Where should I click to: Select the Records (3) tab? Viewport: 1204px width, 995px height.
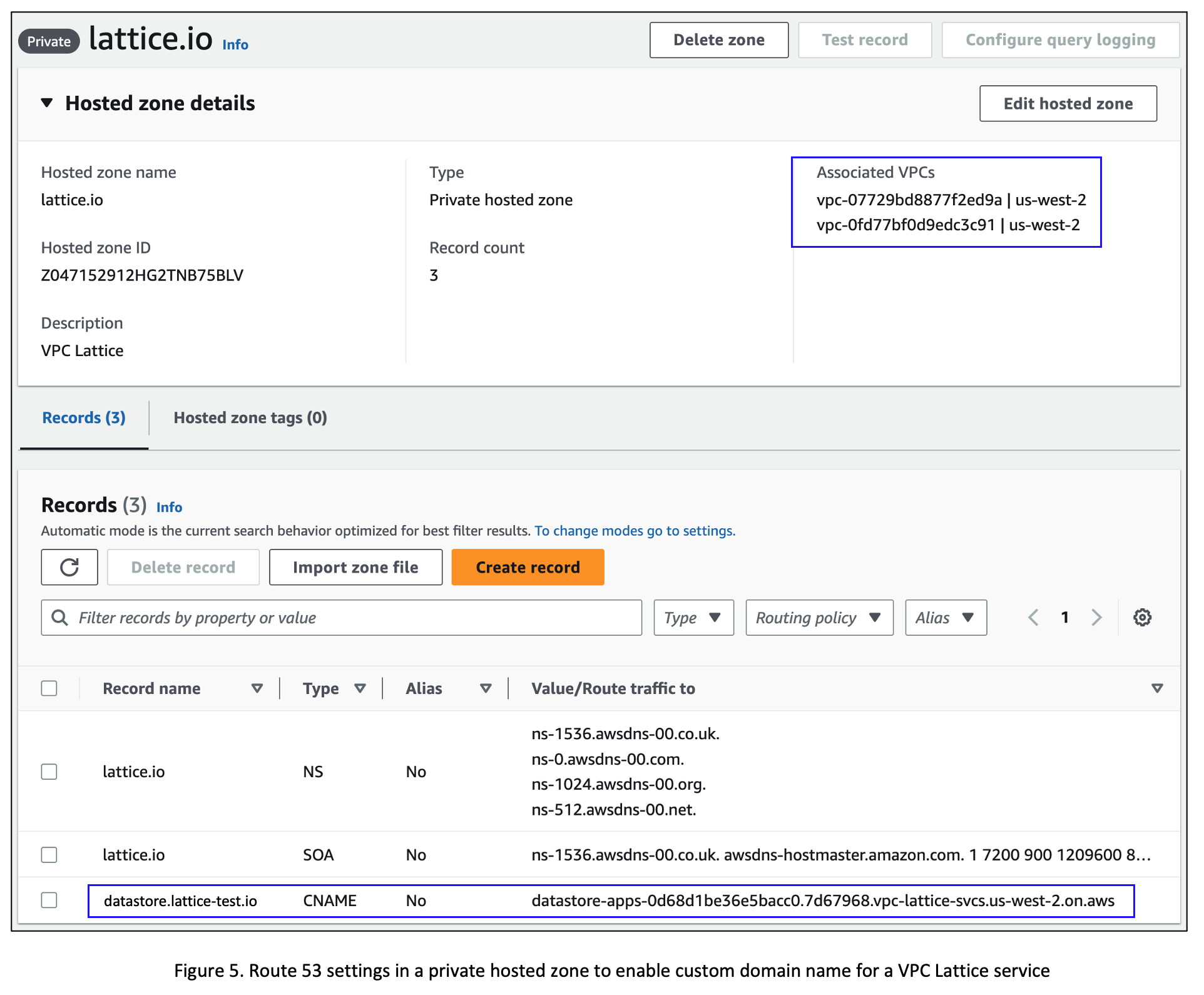click(84, 417)
